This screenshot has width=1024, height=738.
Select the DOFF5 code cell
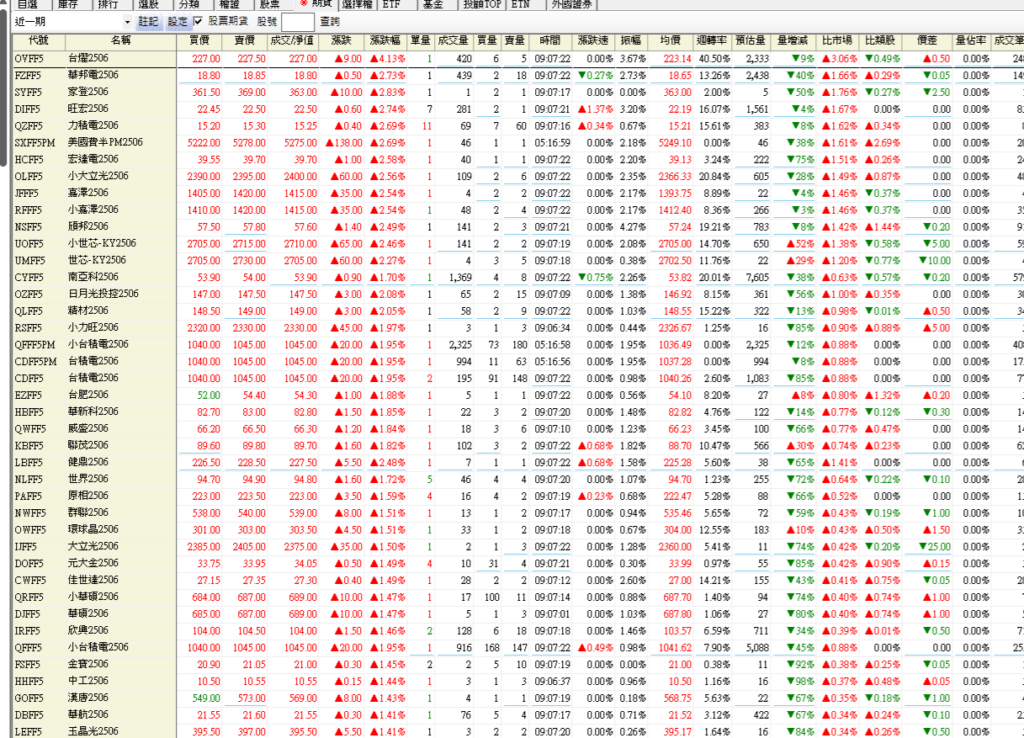(x=29, y=564)
